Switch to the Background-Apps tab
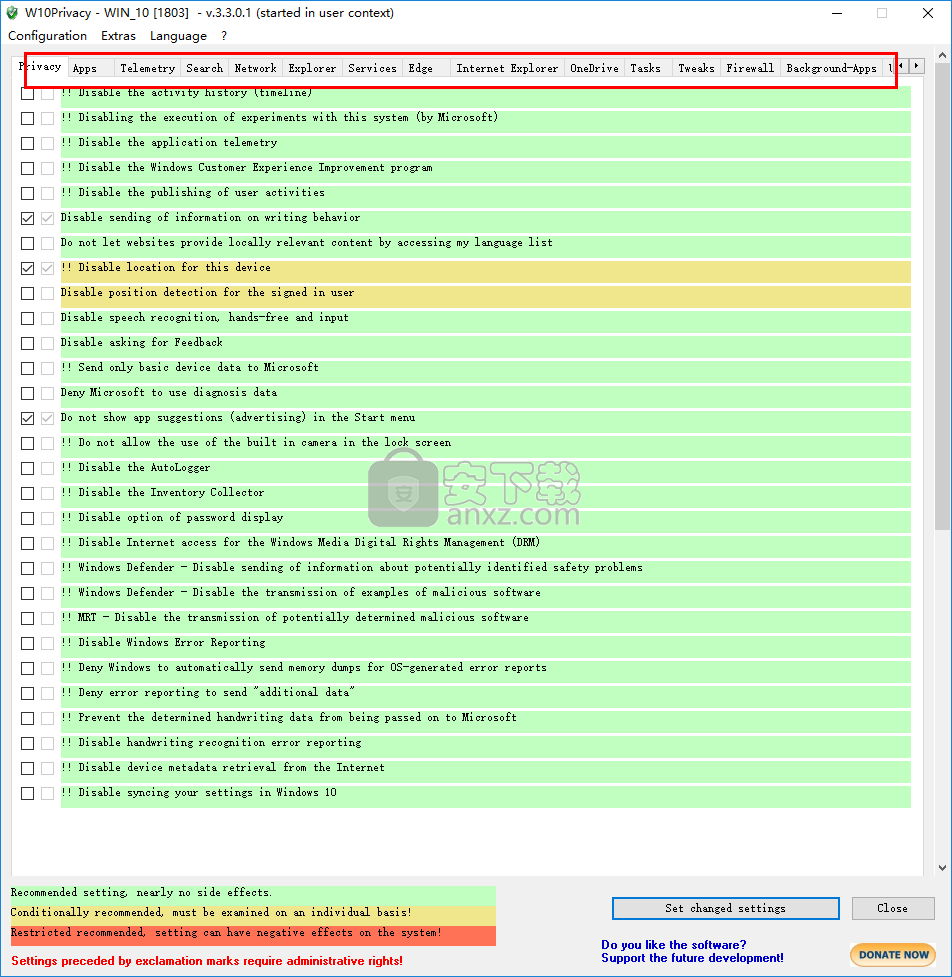Viewport: 952px width, 977px height. (832, 68)
